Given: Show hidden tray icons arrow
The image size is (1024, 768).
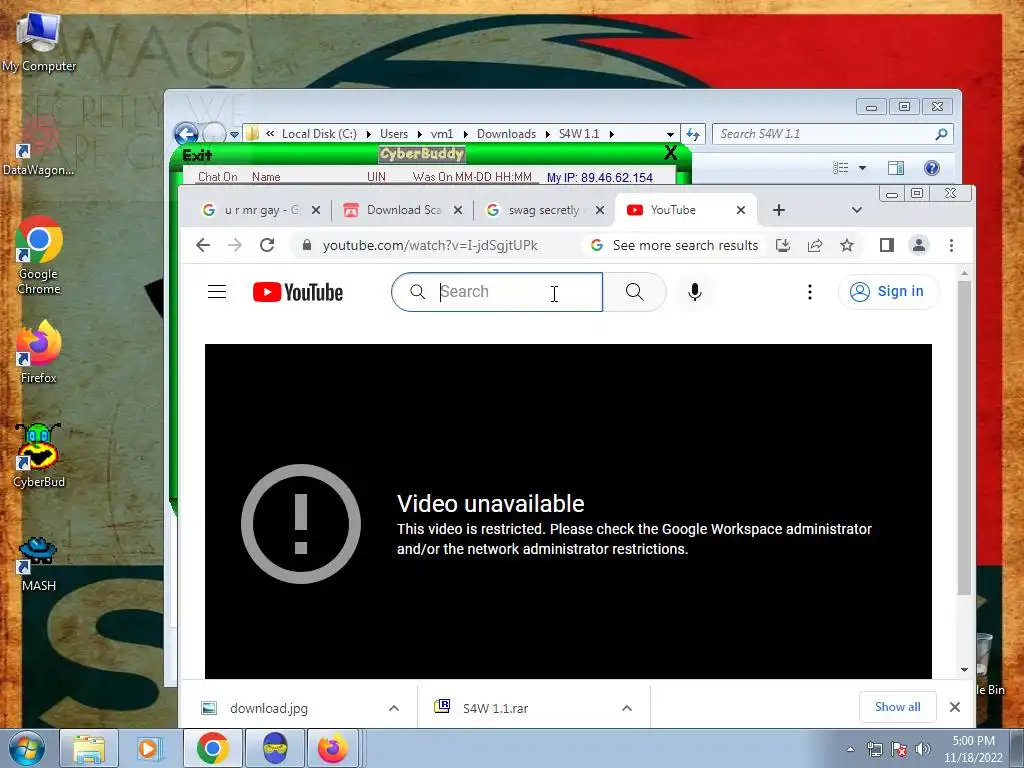Looking at the screenshot, I should [x=850, y=749].
